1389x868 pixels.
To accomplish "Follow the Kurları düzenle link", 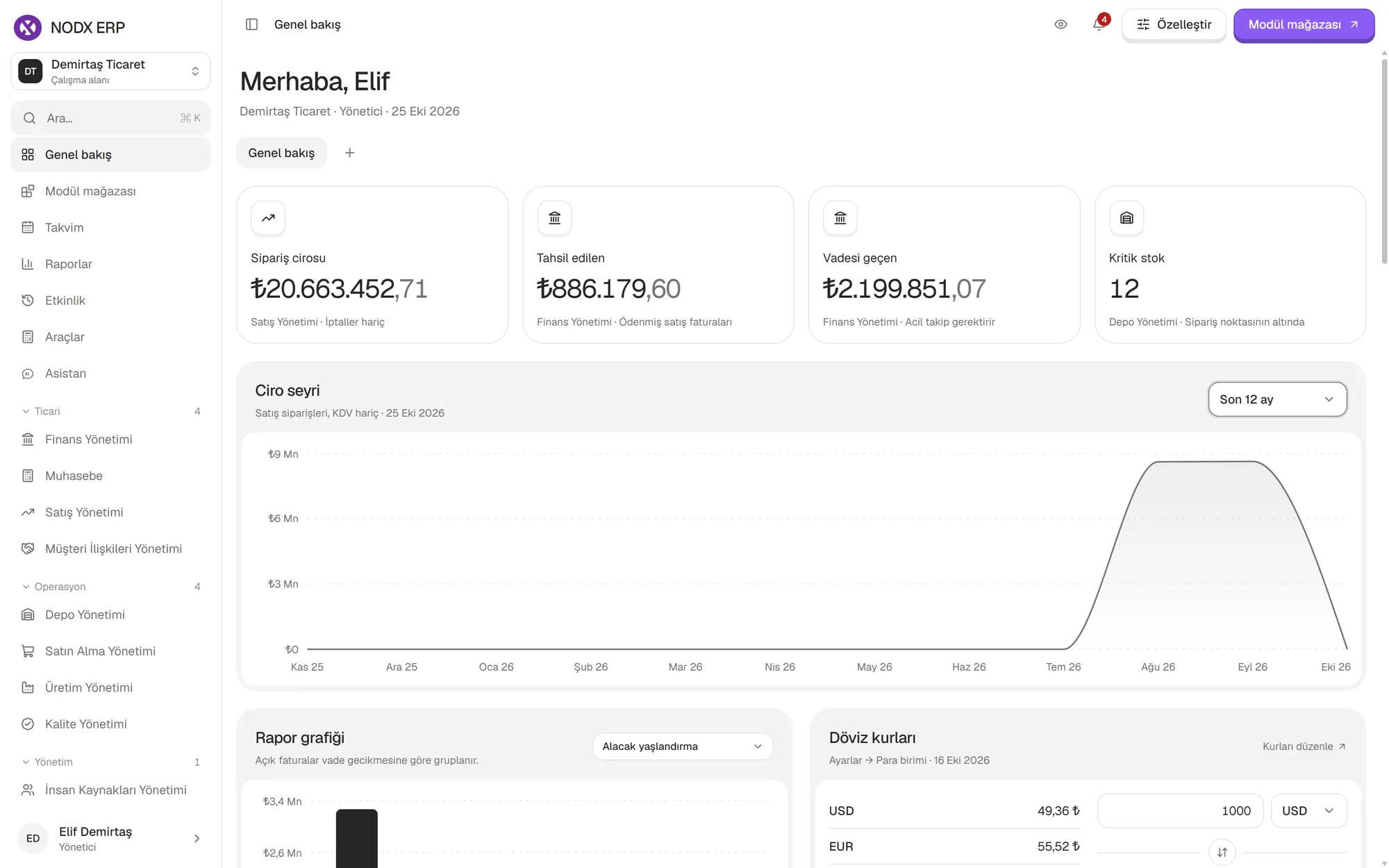I will point(1304,746).
